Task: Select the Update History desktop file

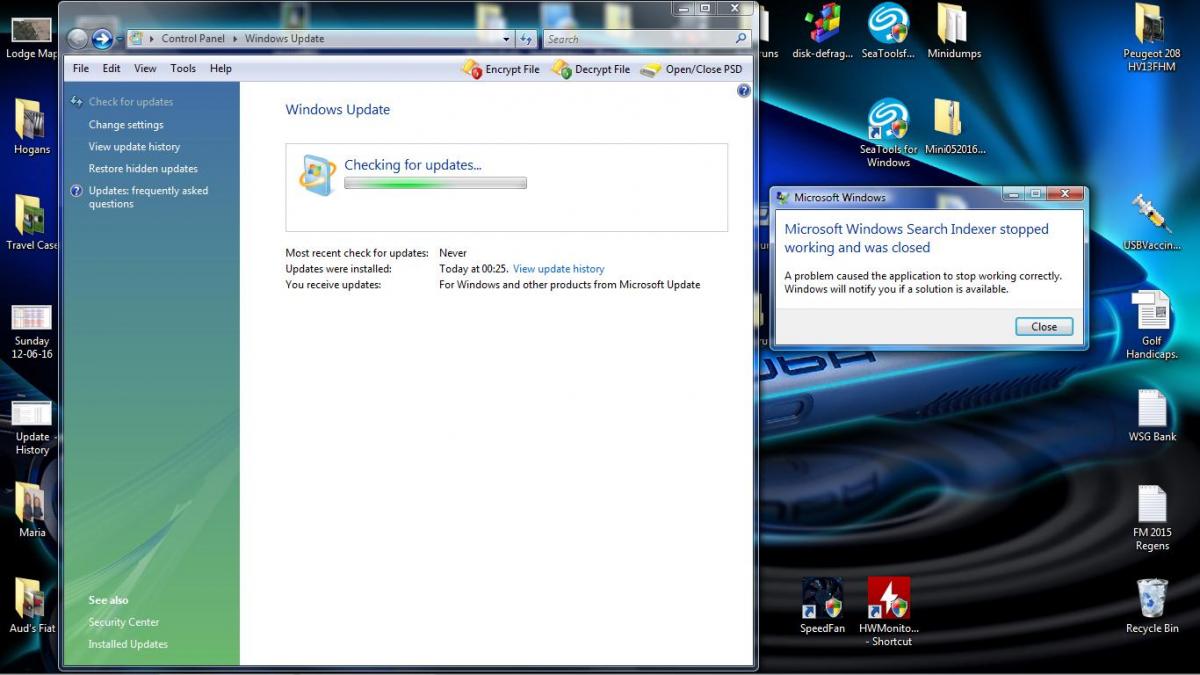Action: [31, 427]
